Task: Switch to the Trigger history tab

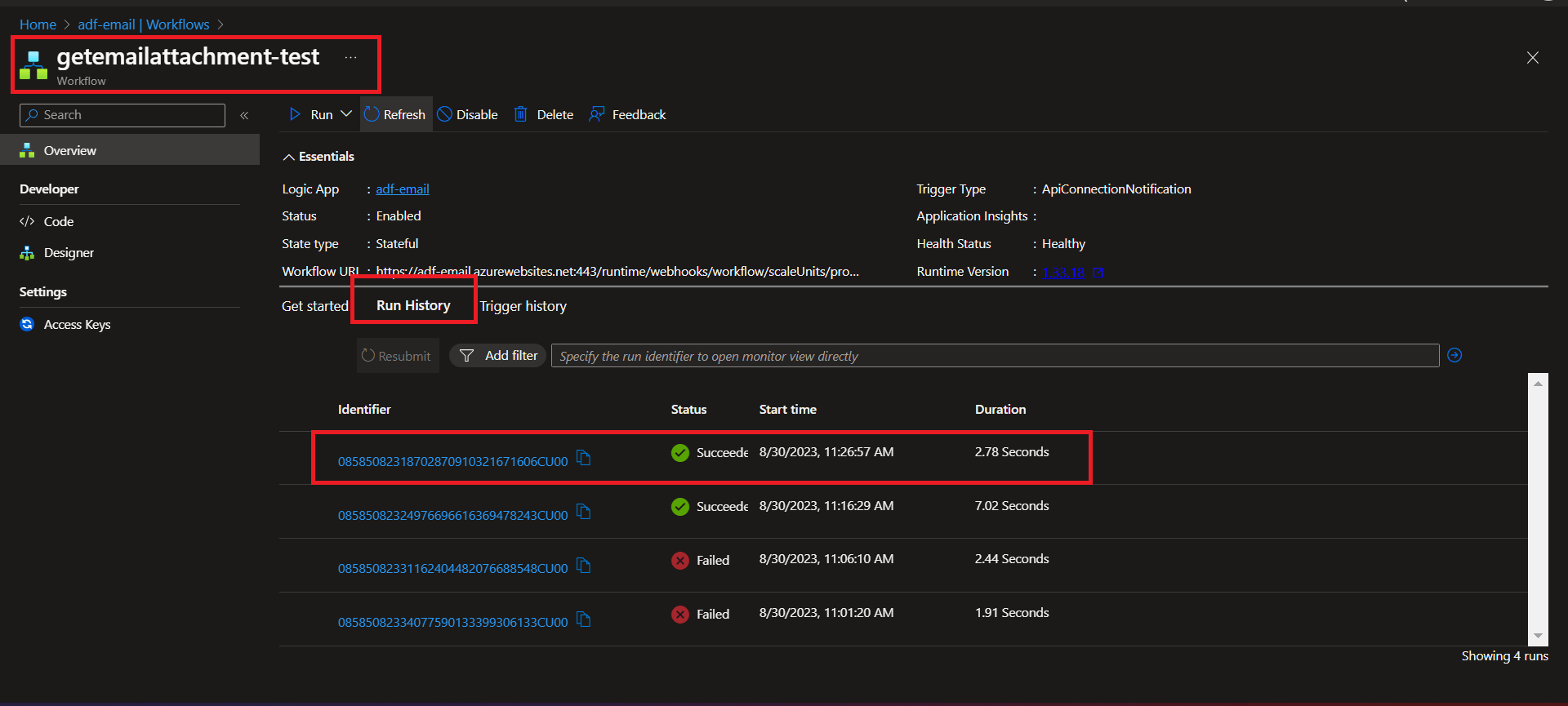Action: (x=523, y=306)
